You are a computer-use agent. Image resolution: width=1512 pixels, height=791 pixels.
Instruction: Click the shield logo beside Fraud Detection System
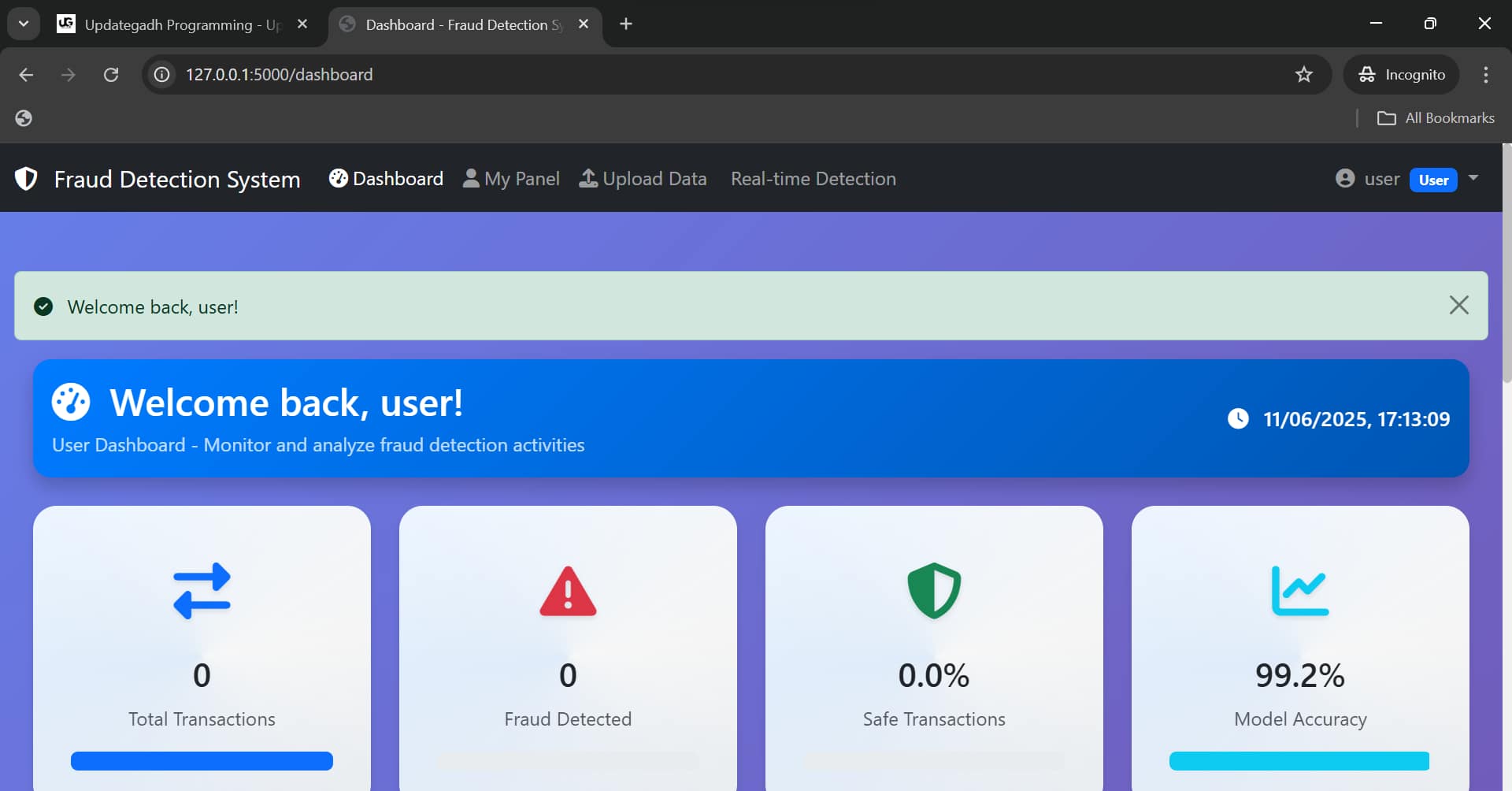[x=26, y=179]
